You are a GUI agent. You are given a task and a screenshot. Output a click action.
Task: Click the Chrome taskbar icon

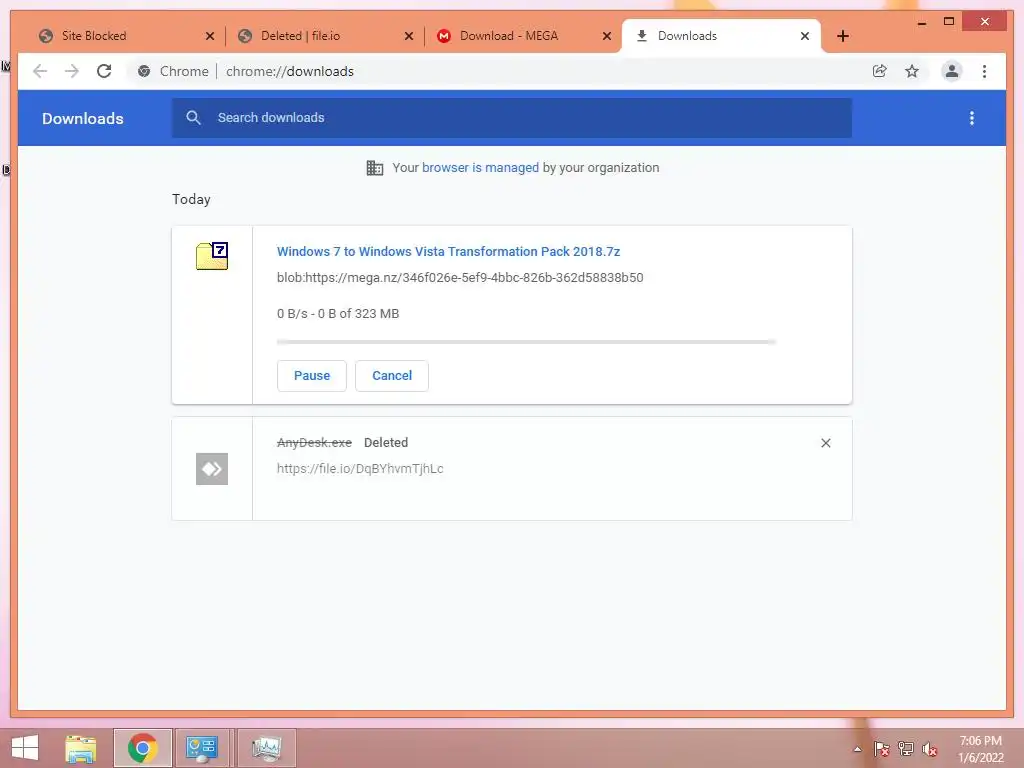click(x=142, y=748)
